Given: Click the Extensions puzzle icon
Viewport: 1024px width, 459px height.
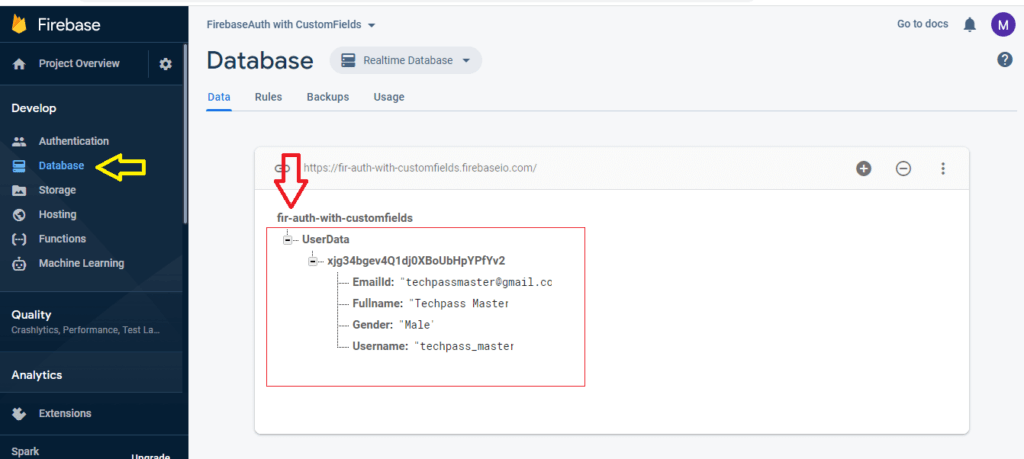Looking at the screenshot, I should coord(20,413).
